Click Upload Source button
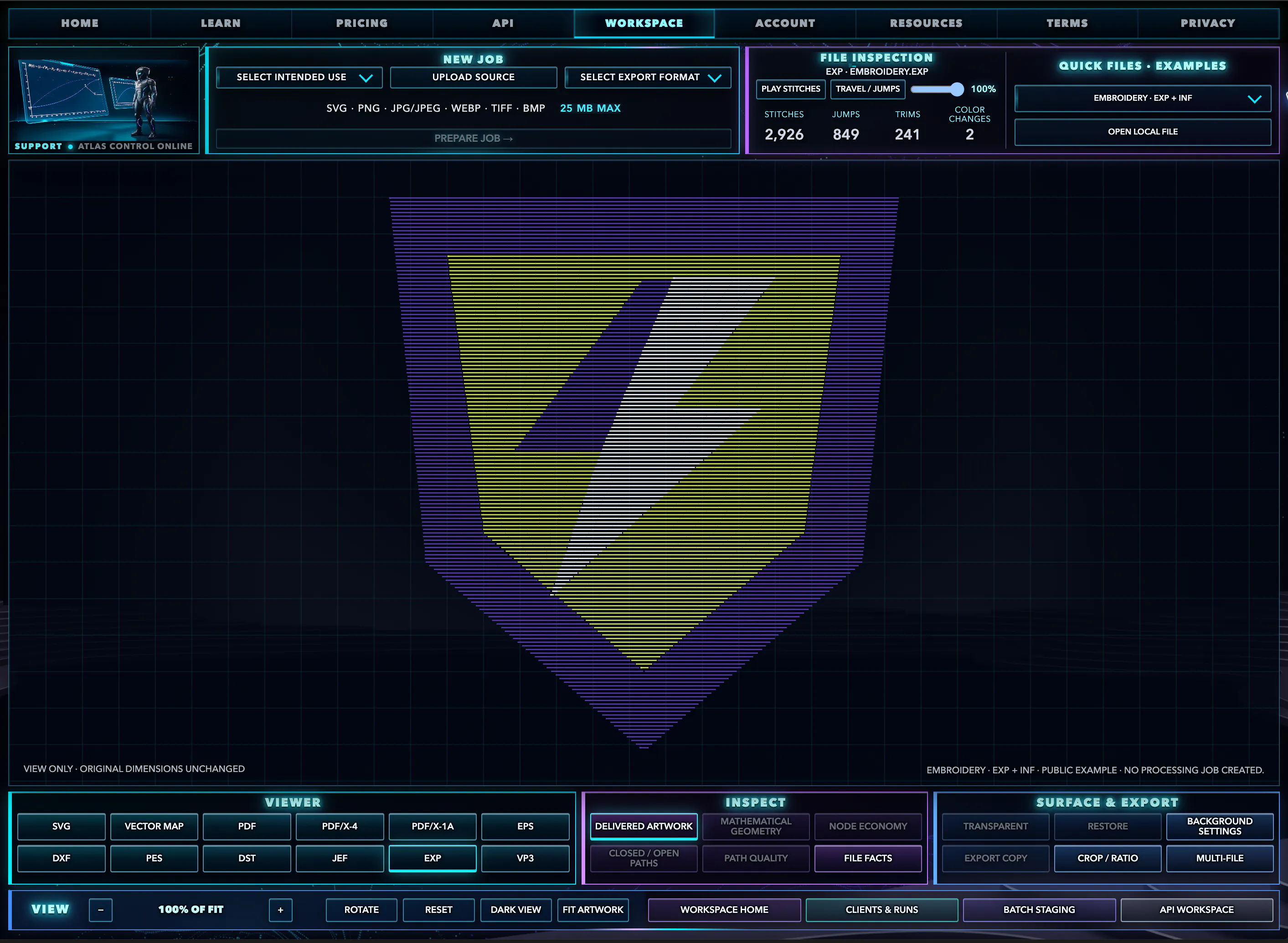The width and height of the screenshot is (1288, 943). (474, 77)
